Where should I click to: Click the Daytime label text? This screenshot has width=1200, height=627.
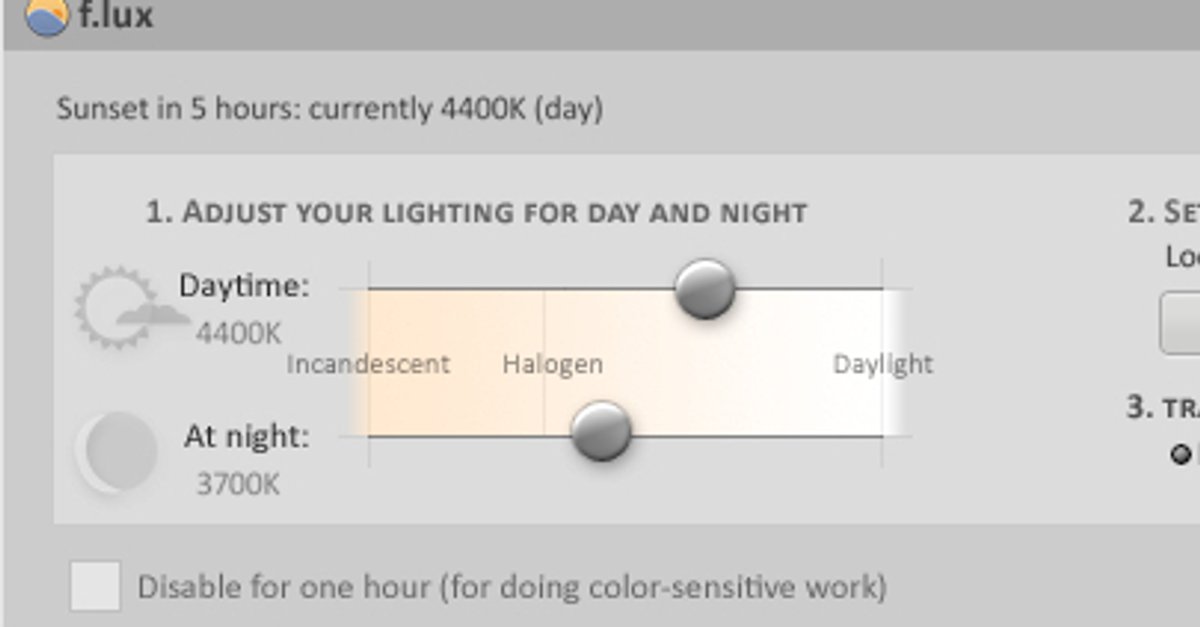click(244, 286)
